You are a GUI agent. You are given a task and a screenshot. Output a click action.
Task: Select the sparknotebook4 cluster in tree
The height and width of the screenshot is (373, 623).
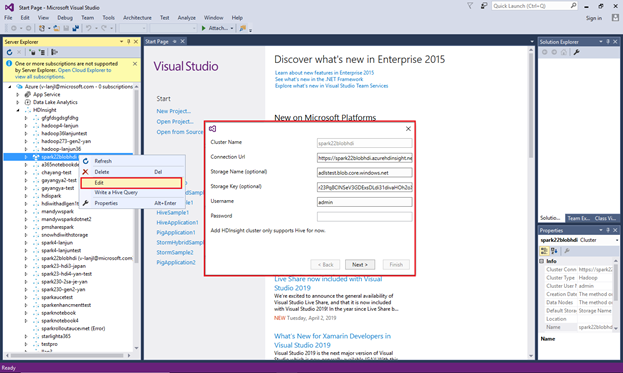click(60, 321)
